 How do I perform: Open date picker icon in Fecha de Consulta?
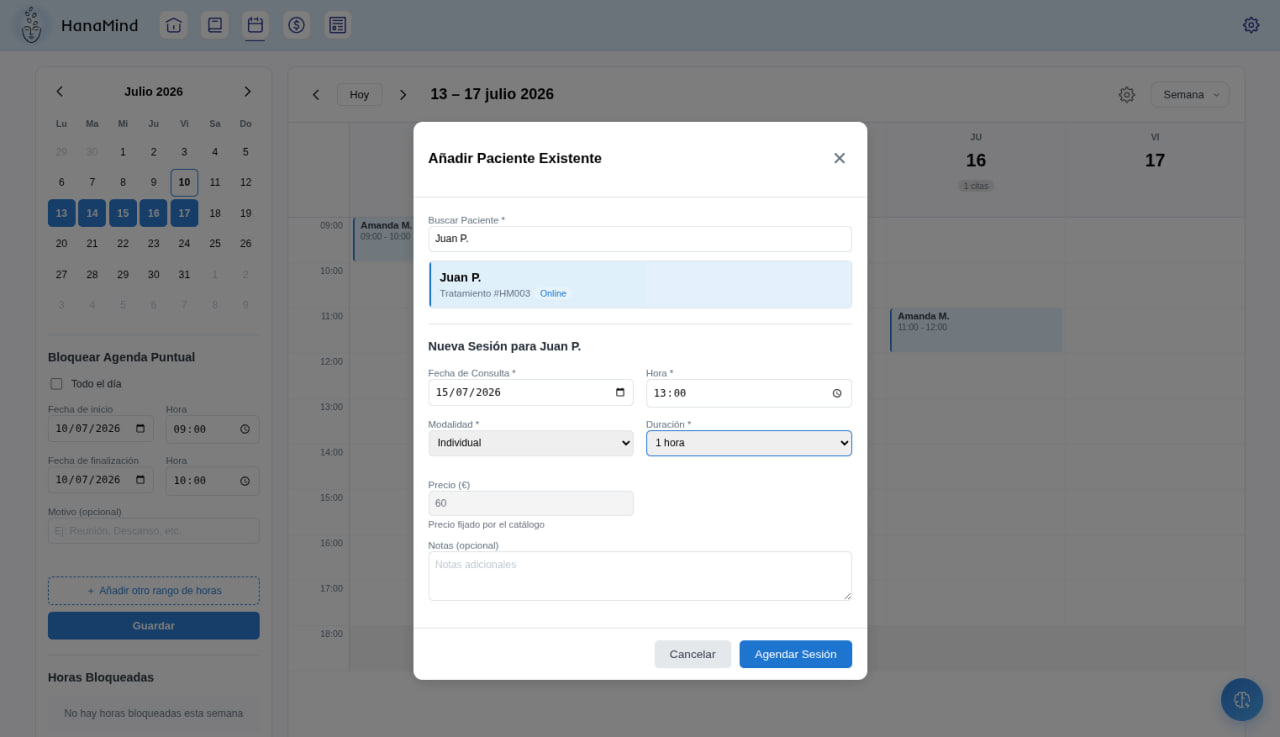click(x=620, y=392)
